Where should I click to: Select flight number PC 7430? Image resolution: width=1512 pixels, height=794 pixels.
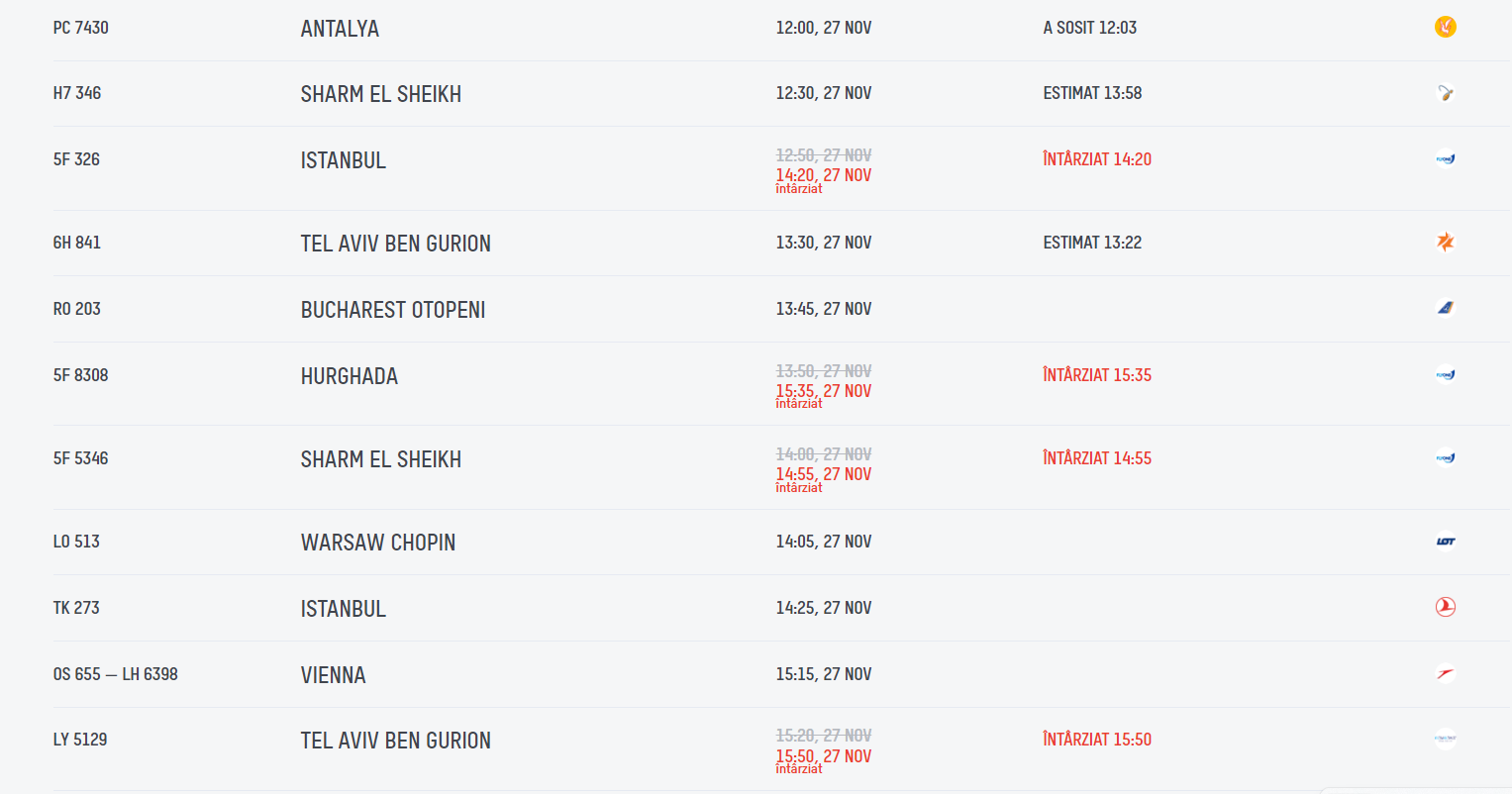(x=81, y=28)
